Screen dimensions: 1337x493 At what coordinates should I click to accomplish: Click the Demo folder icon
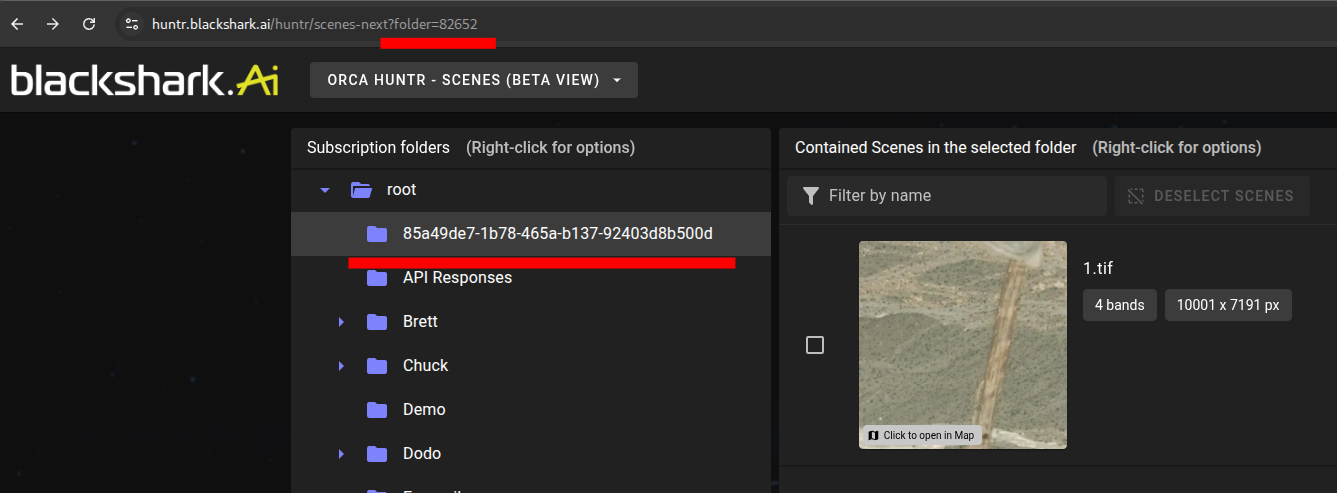coord(377,410)
